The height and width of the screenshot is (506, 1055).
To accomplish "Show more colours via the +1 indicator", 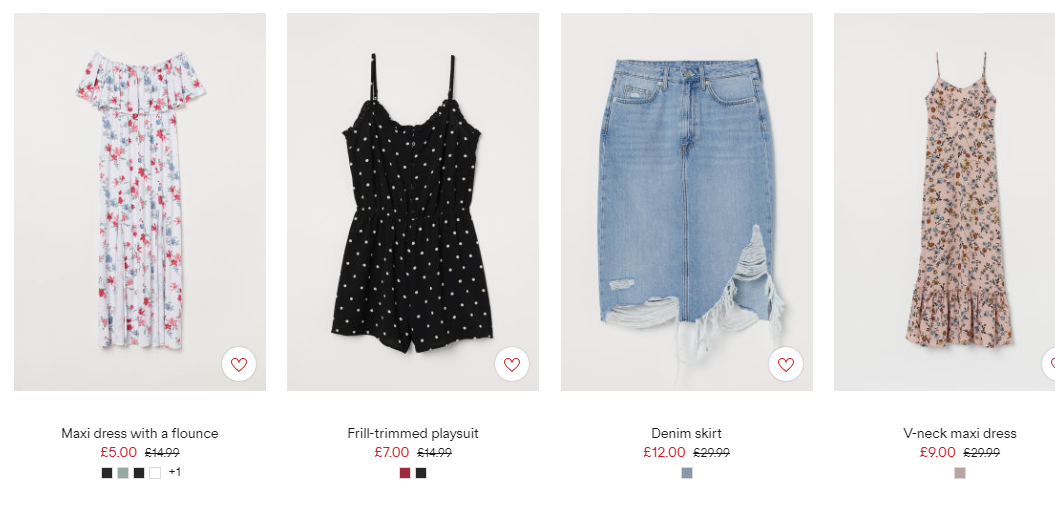I will [x=175, y=472].
